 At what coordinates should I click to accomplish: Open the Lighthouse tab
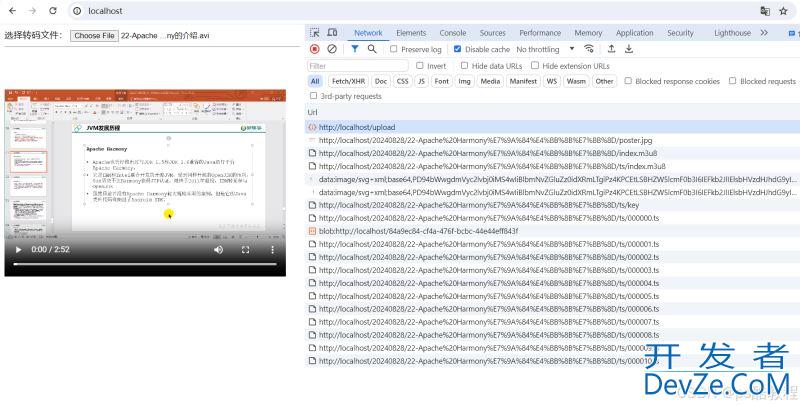point(732,33)
